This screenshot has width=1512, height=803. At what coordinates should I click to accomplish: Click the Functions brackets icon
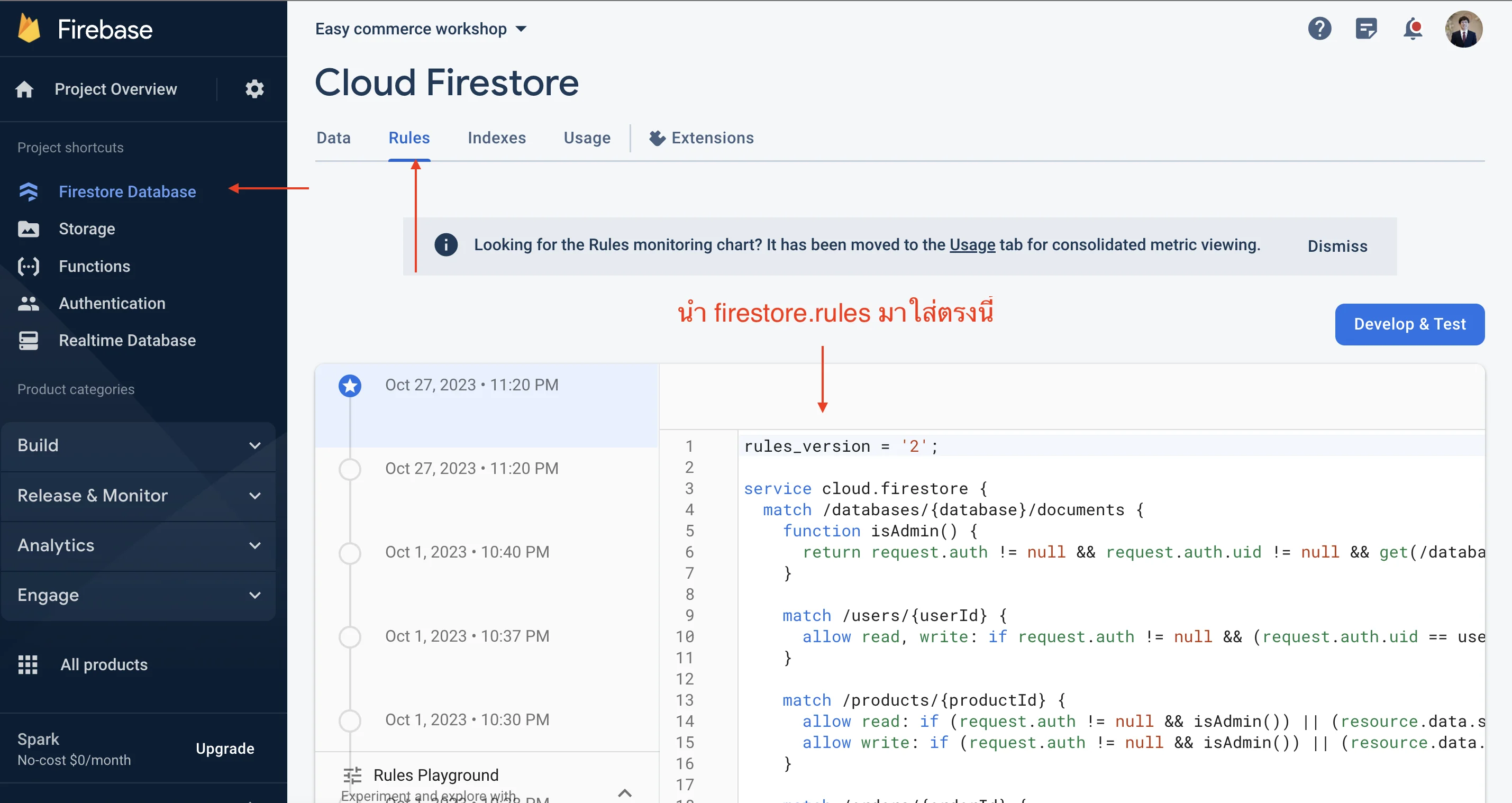pyautogui.click(x=28, y=267)
